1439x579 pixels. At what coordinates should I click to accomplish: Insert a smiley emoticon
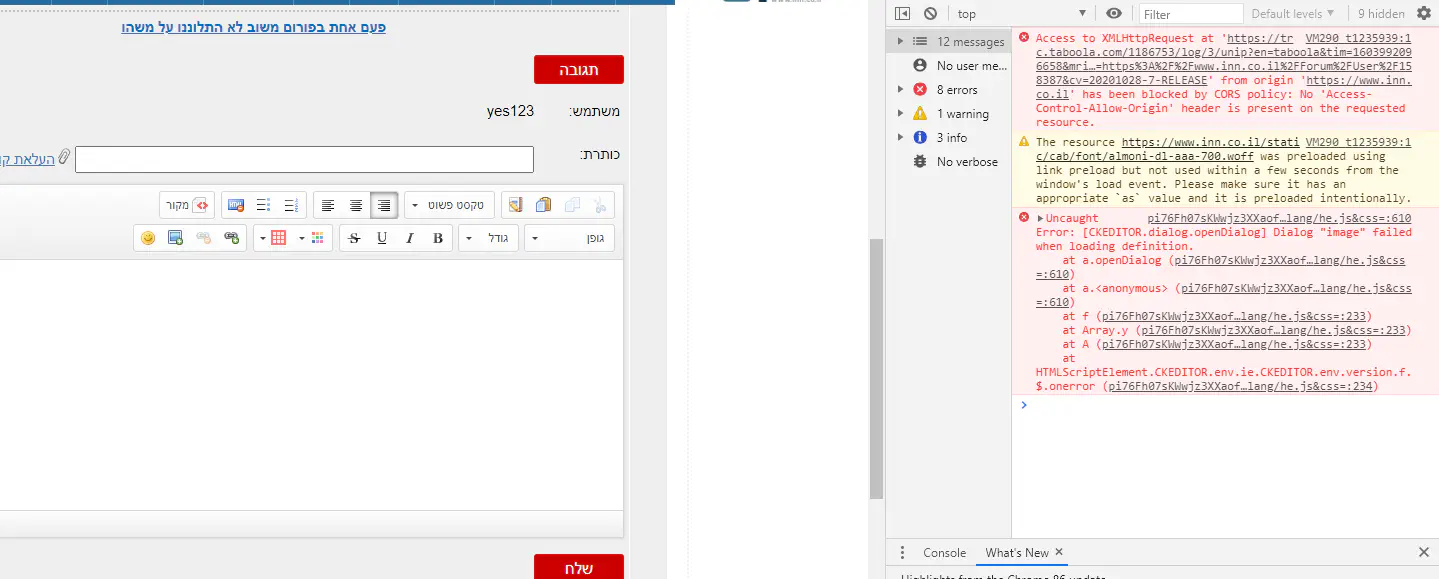click(x=148, y=238)
